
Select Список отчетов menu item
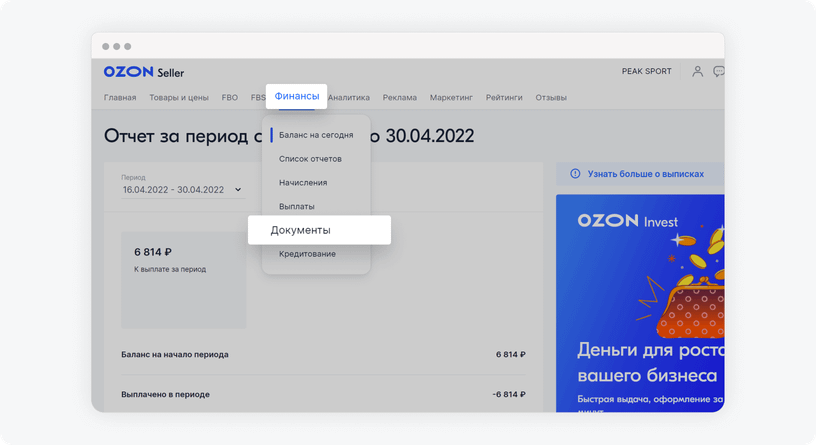coord(310,159)
